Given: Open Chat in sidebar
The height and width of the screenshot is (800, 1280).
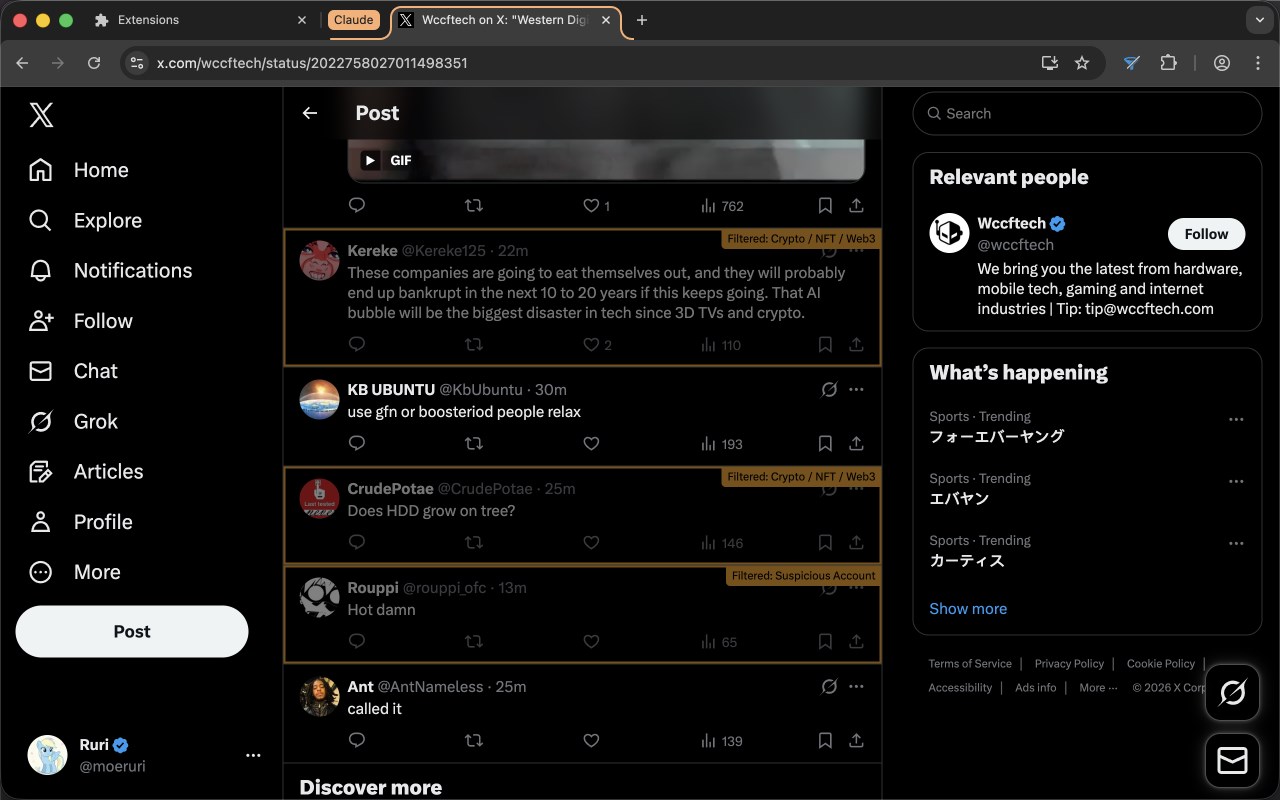Looking at the screenshot, I should click(73, 371).
